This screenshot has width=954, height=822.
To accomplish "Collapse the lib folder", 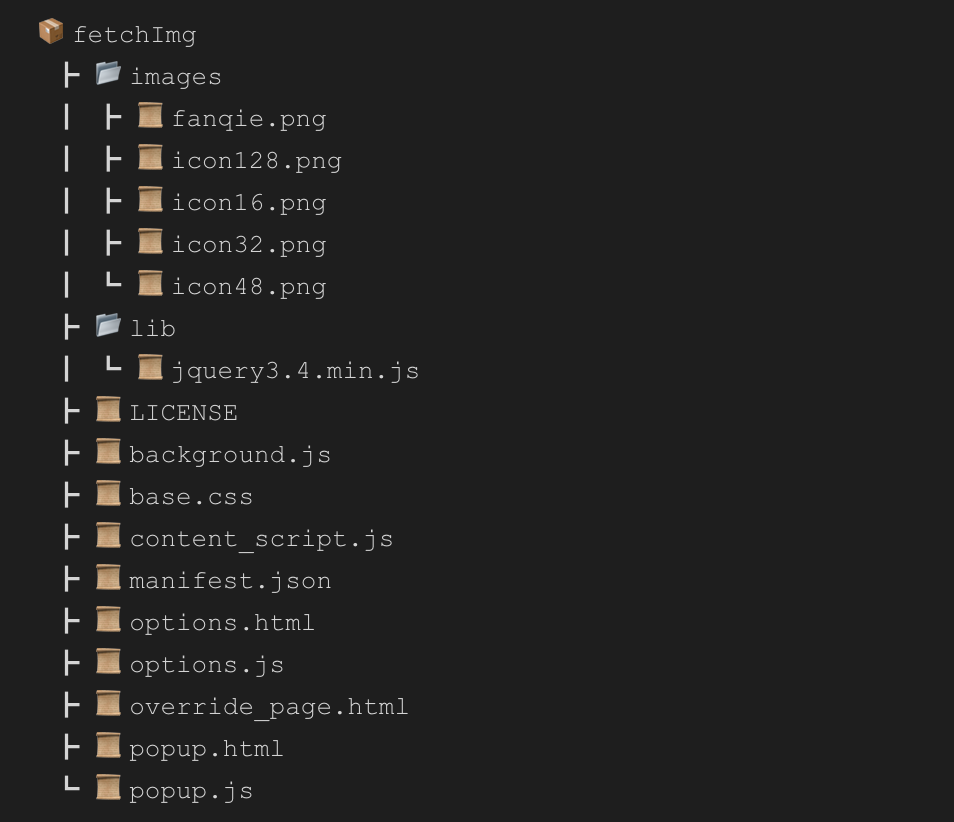I will pos(152,329).
